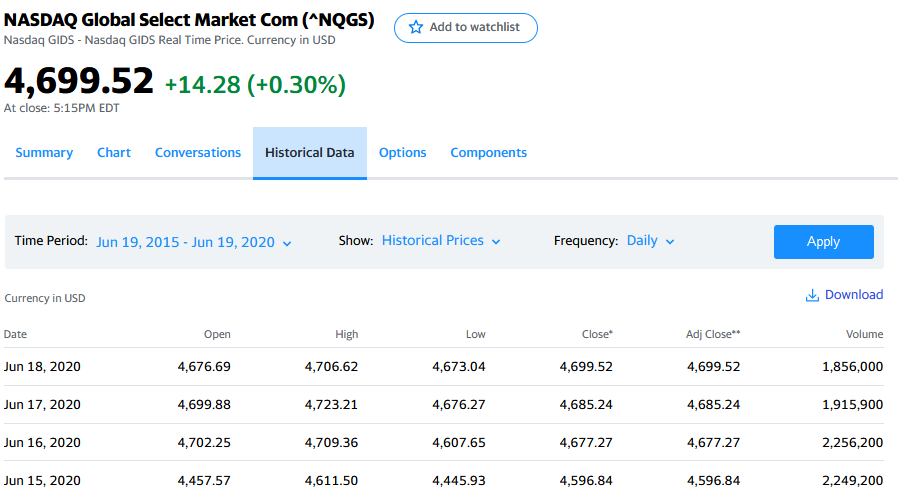The width and height of the screenshot is (898, 498).
Task: Select the Jun 16, 2020 date cell
Action: pos(42,442)
